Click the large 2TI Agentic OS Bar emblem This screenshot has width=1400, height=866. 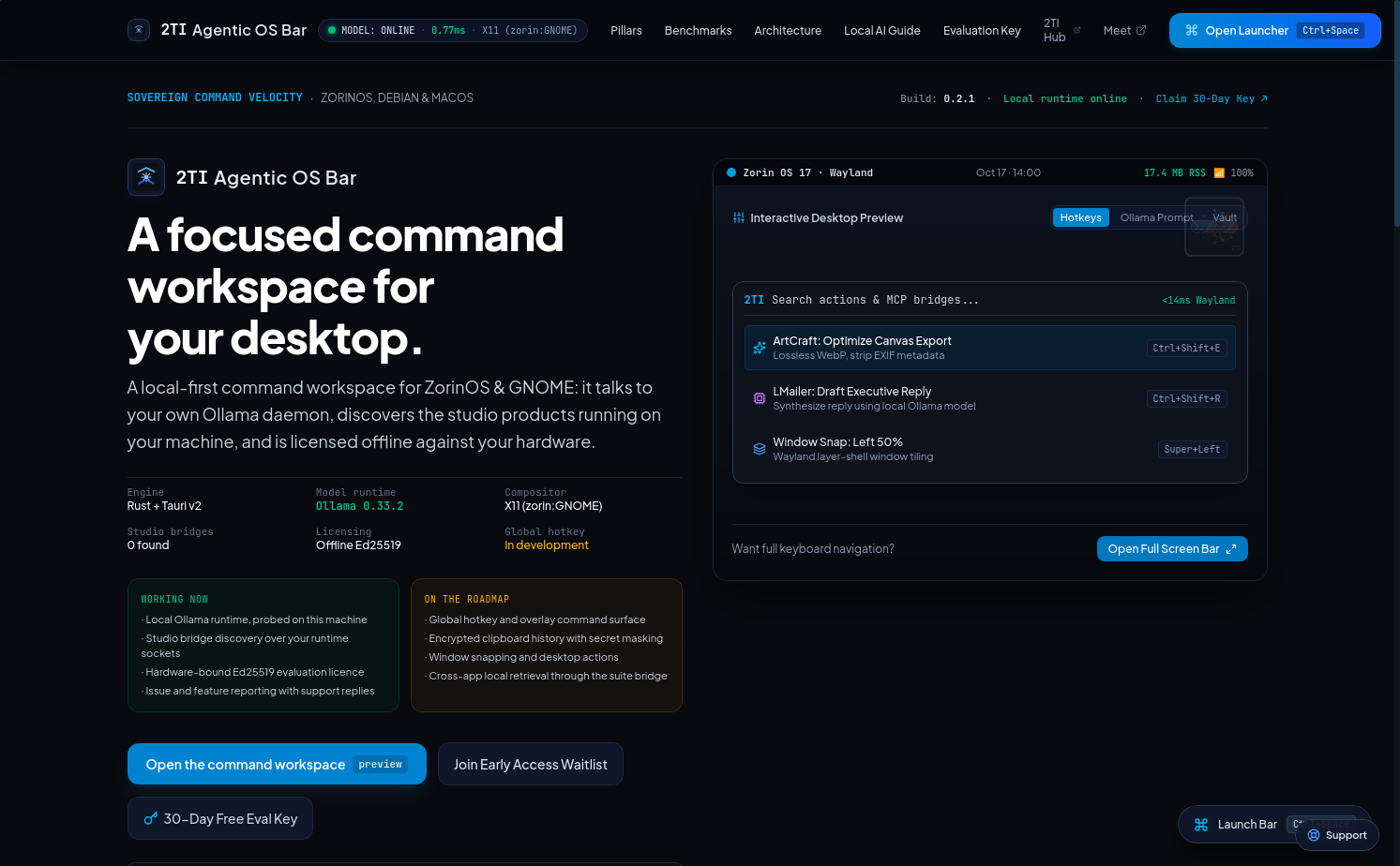(146, 177)
